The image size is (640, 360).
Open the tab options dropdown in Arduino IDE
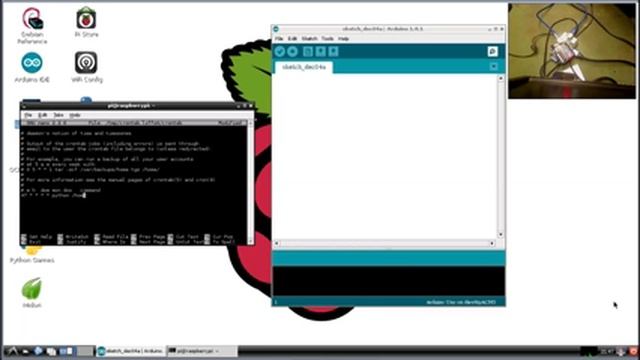(493, 67)
